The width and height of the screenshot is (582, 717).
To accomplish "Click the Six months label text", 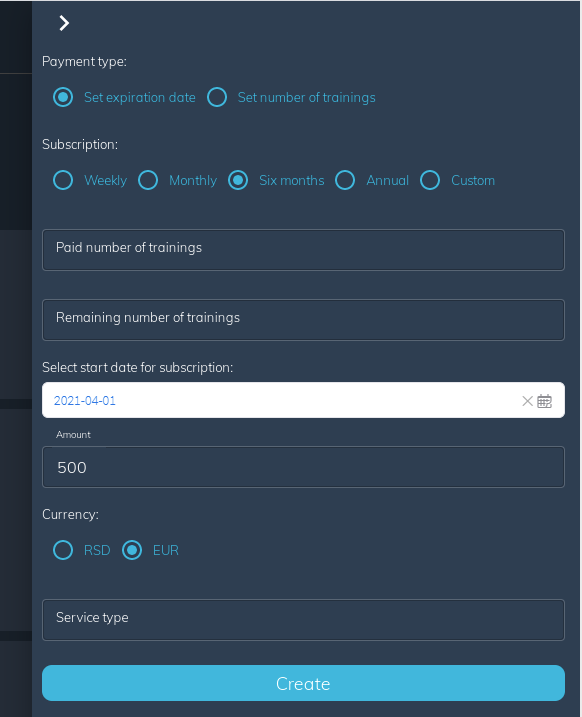I will pos(292,180).
